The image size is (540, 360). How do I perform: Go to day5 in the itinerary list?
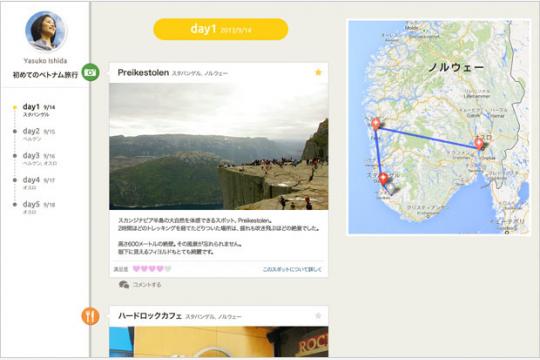click(38, 207)
